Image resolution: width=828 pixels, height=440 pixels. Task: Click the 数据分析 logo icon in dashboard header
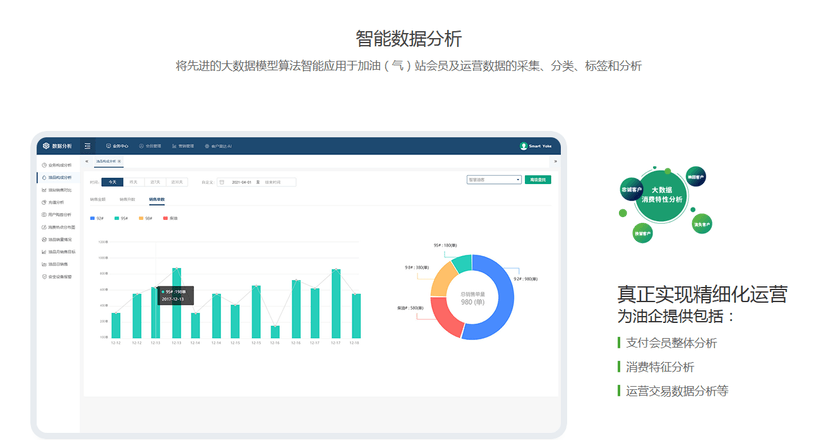pyautogui.click(x=46, y=146)
